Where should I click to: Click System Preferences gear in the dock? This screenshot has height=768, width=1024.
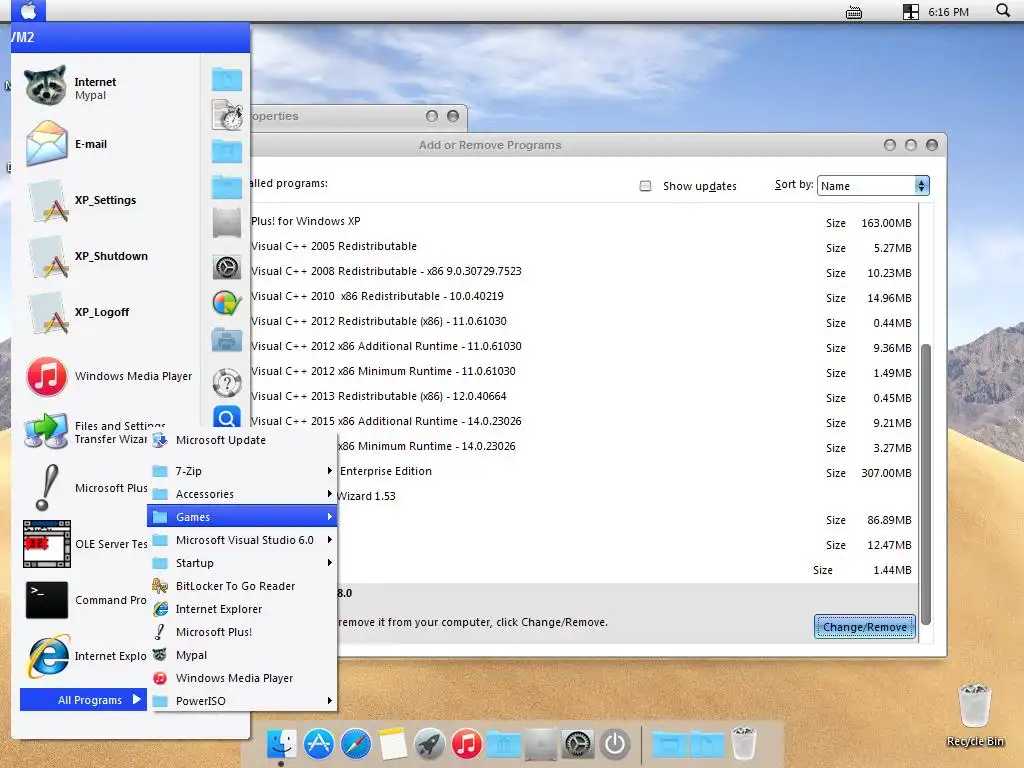[x=578, y=743]
